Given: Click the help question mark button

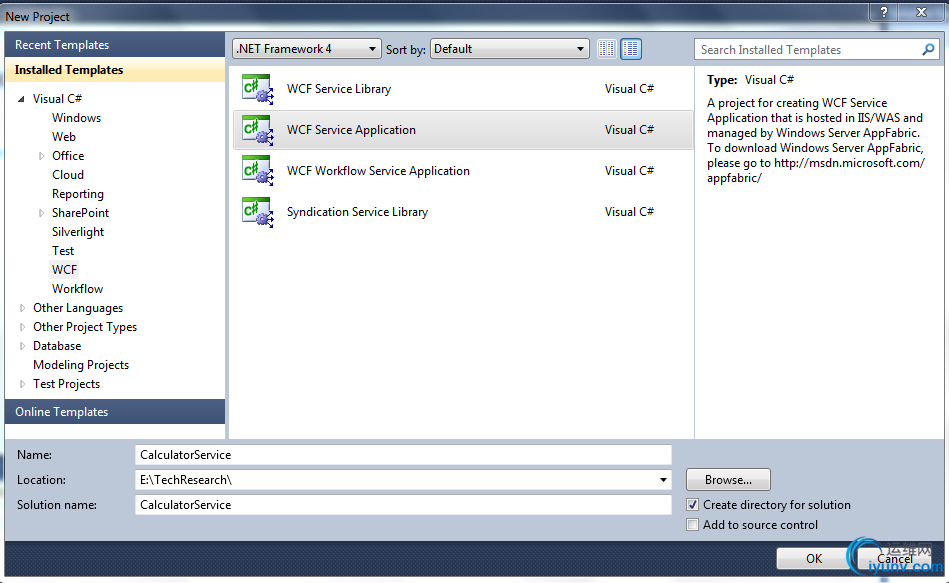Looking at the screenshot, I should pyautogui.click(x=884, y=12).
